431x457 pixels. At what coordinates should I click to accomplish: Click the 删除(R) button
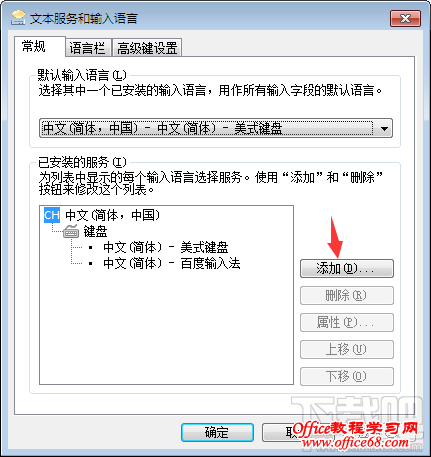tap(347, 296)
